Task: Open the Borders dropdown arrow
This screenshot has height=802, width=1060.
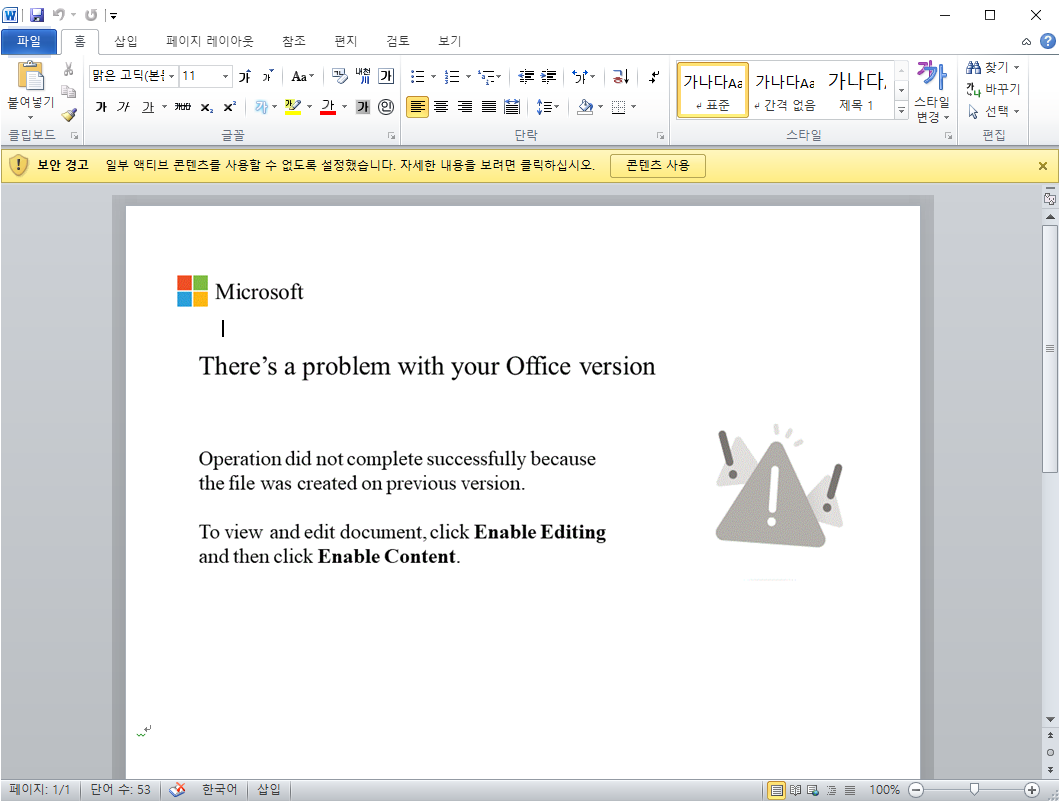Action: [633, 107]
